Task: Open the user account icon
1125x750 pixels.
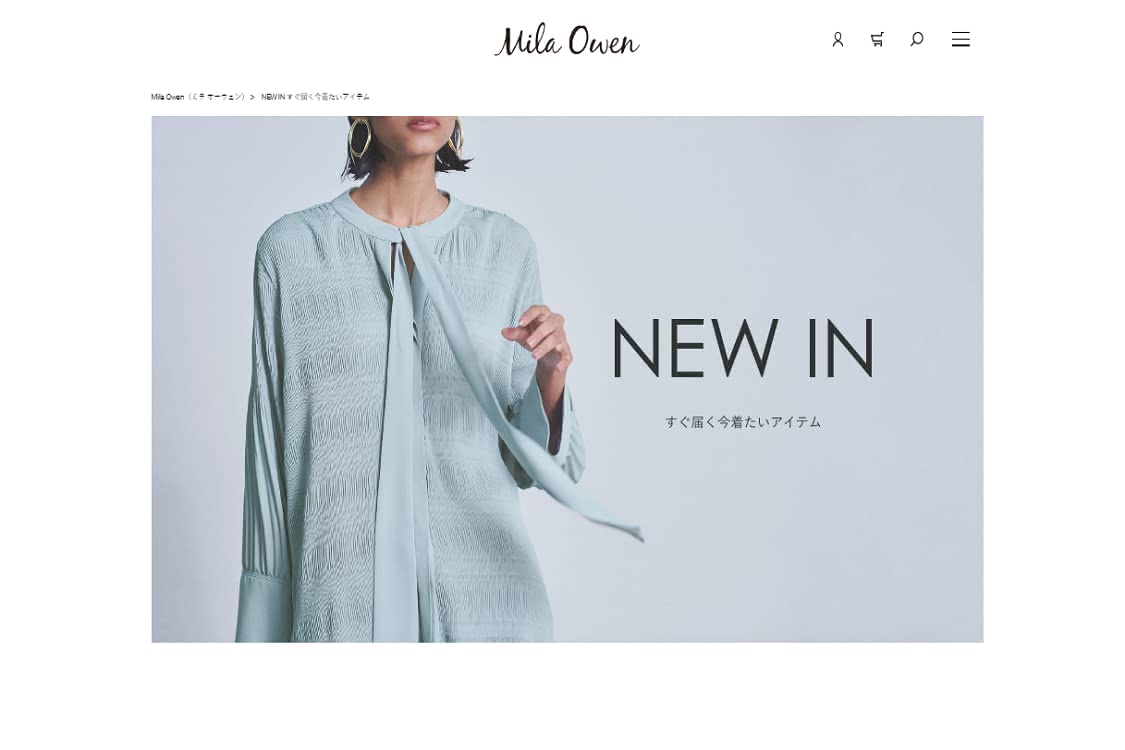Action: [x=837, y=39]
